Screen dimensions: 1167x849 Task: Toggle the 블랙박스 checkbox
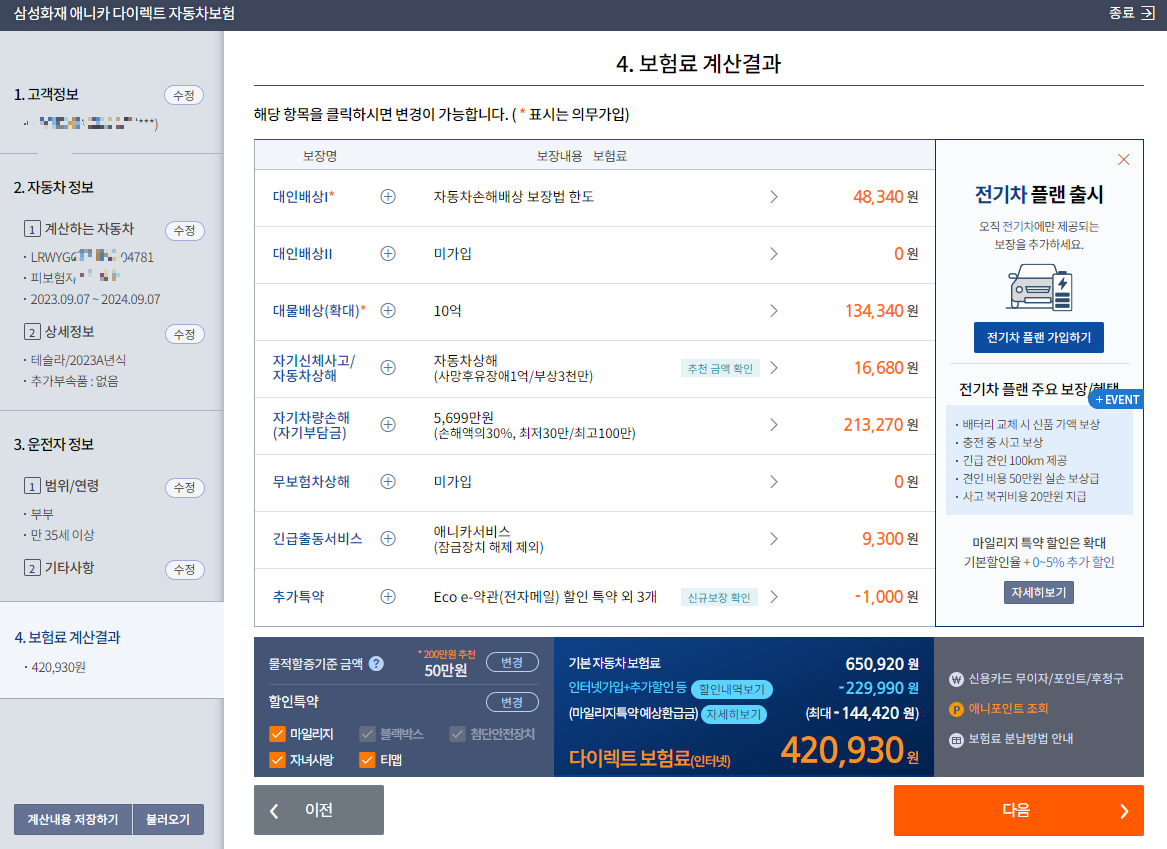(367, 734)
